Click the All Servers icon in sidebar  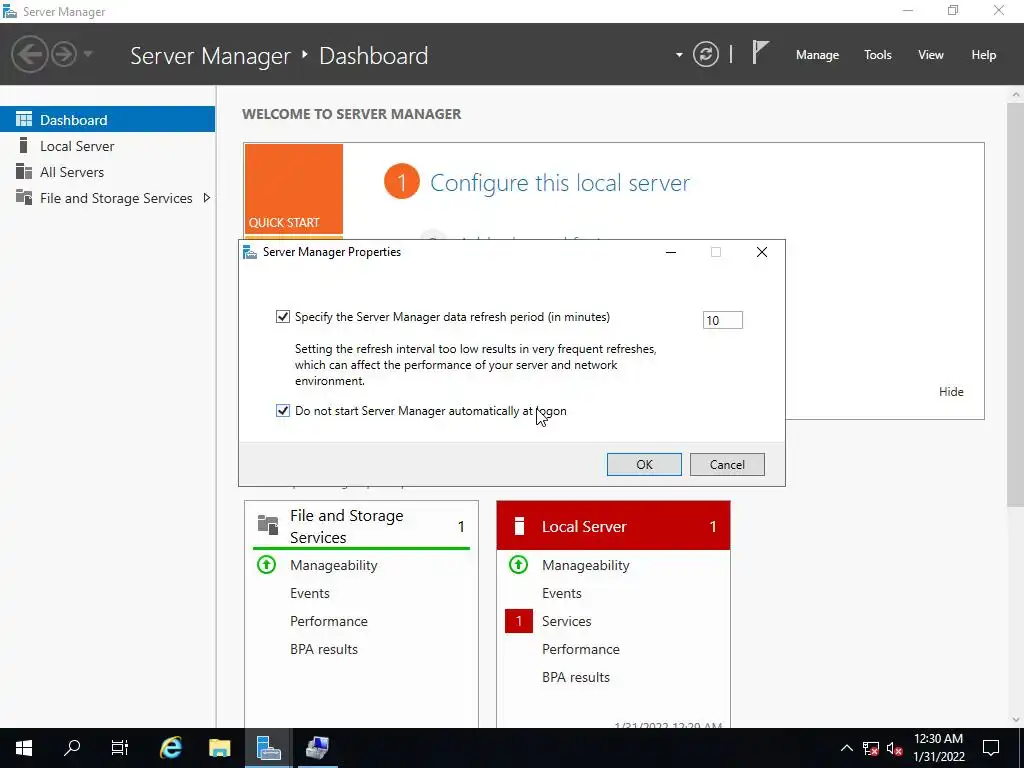tap(24, 171)
